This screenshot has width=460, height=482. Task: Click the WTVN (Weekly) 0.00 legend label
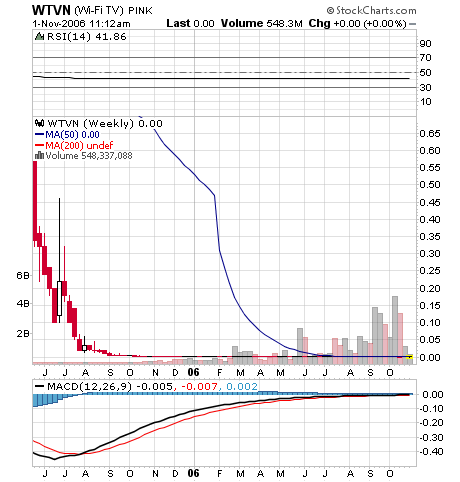pos(105,123)
